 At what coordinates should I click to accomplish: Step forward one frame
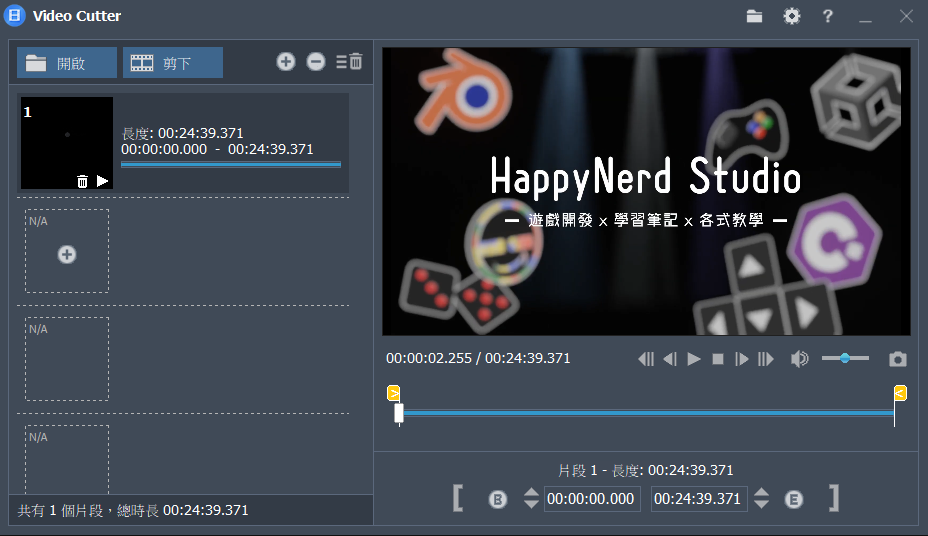tap(742, 359)
